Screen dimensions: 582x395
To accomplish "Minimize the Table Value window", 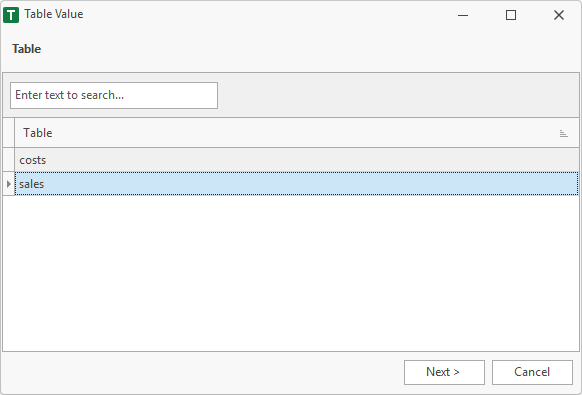I will [463, 15].
